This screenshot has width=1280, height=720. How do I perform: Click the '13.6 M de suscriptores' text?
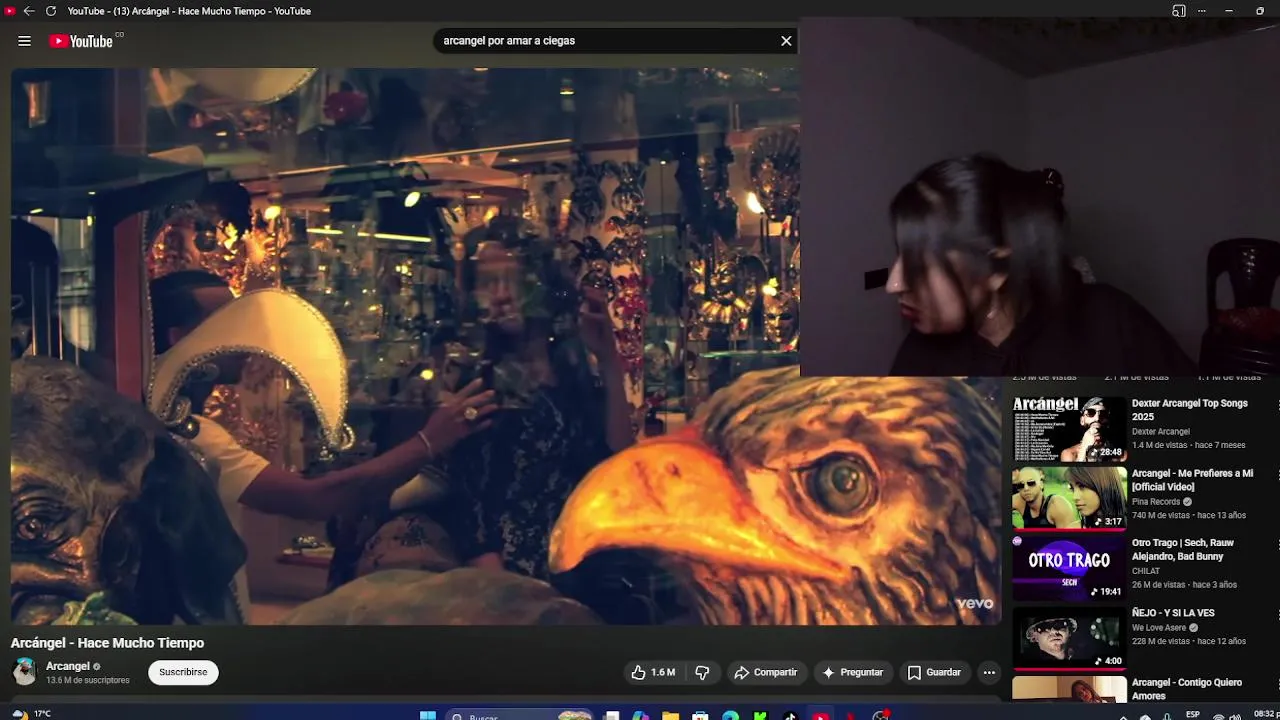point(88,680)
